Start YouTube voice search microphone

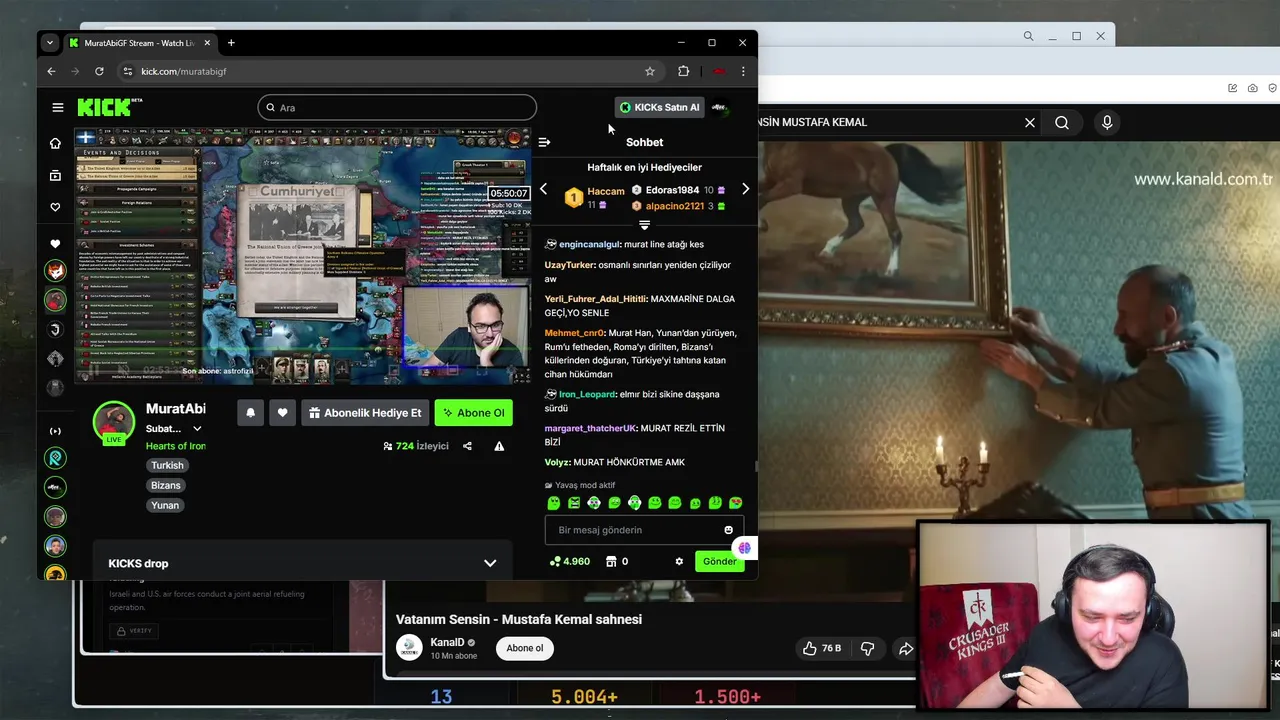[1107, 122]
